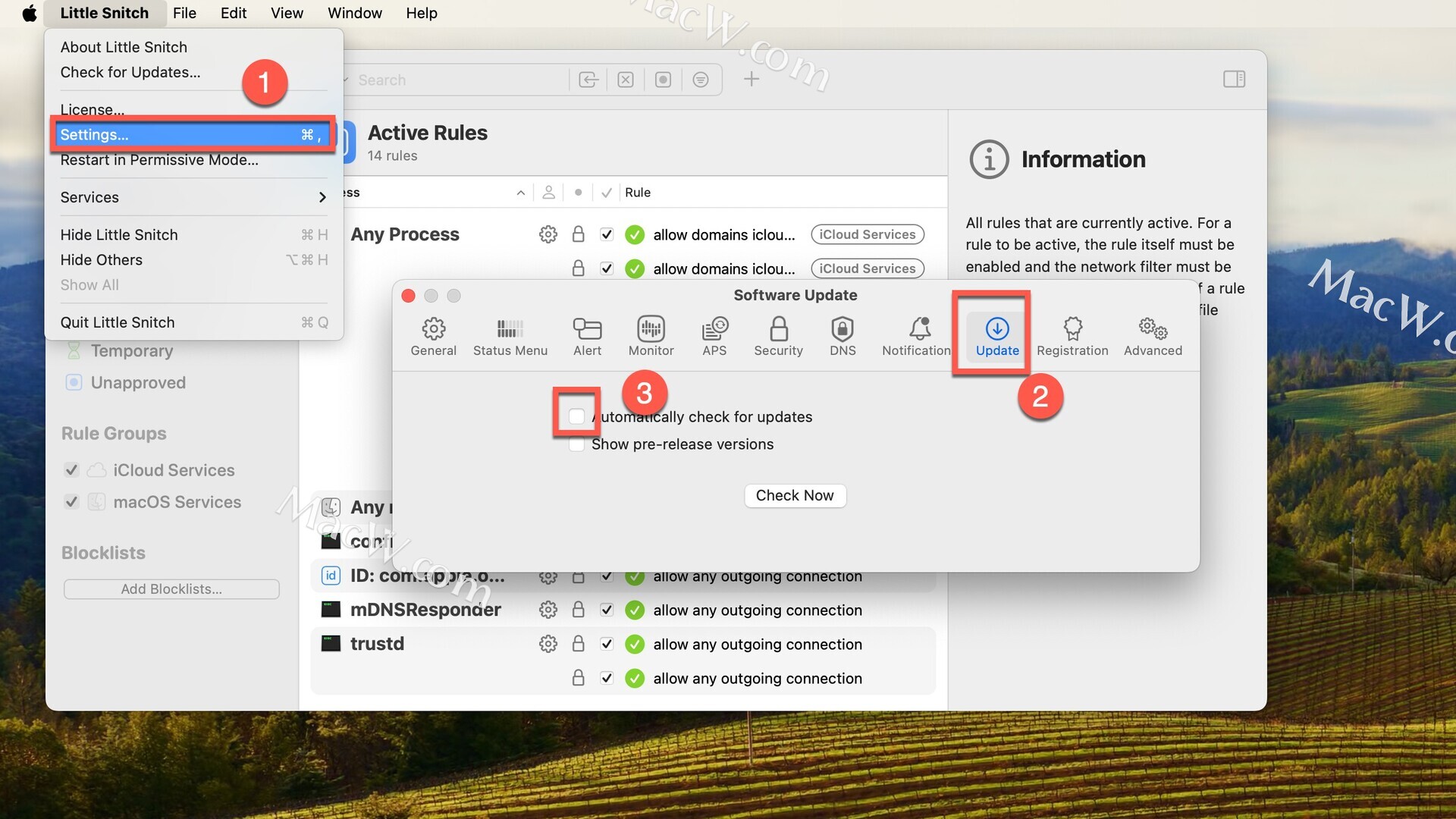Open gear menu for Any Process row
This screenshot has width=1456, height=819.
pyautogui.click(x=548, y=234)
